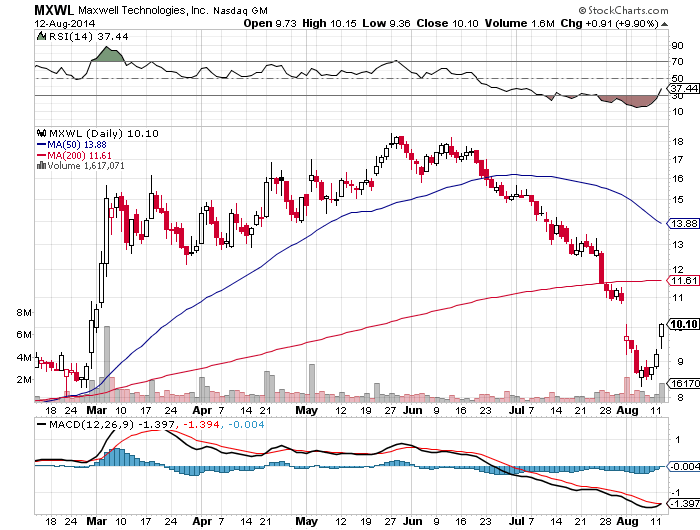700x530 pixels.
Task: Click the -0.004 tag on the MACD axis
Action: (683, 467)
